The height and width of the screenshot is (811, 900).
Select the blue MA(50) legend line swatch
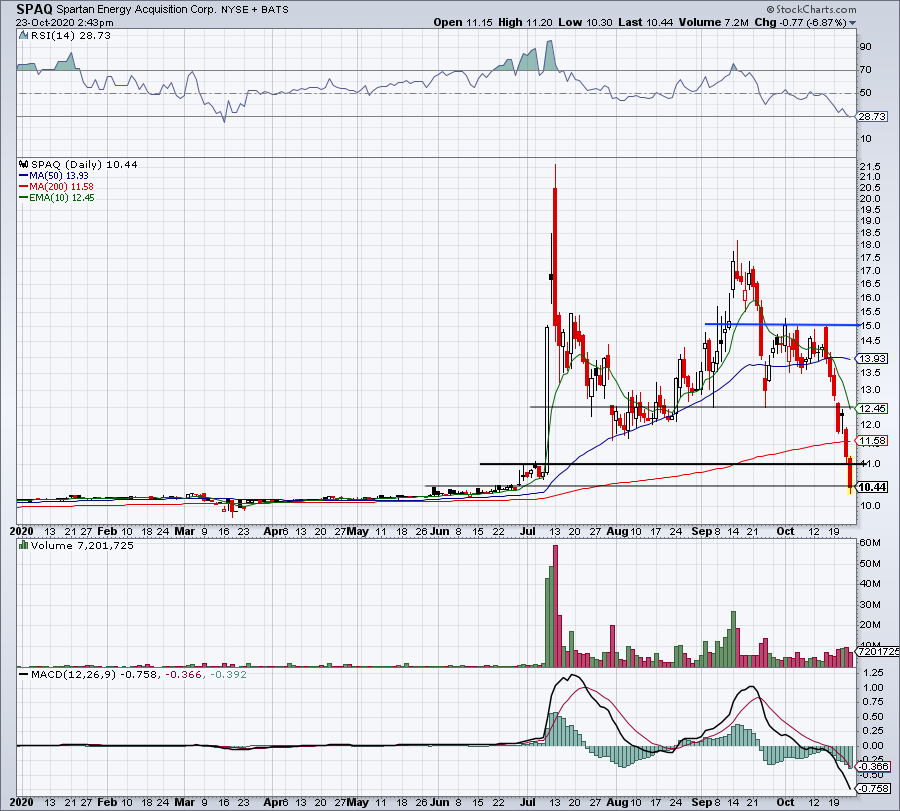(24, 176)
